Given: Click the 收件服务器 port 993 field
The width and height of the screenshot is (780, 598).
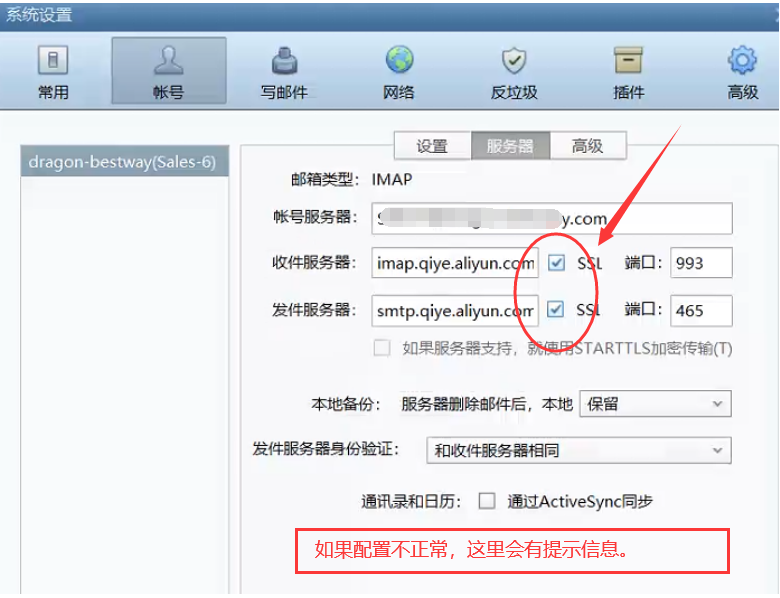Looking at the screenshot, I should 701,263.
